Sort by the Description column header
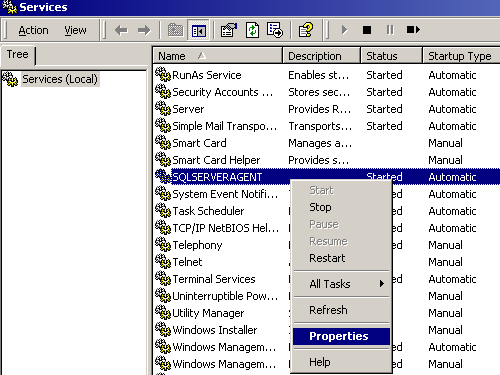 coord(321,56)
